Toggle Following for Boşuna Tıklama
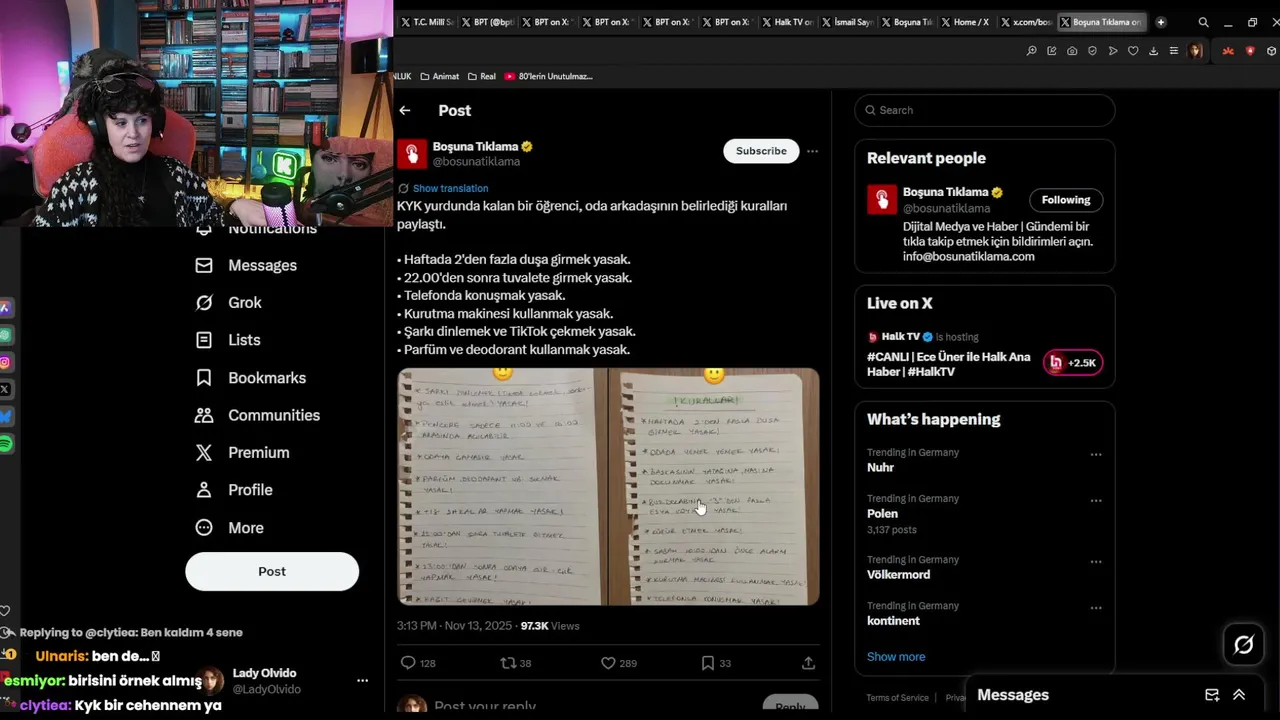1280x720 pixels. pos(1066,200)
